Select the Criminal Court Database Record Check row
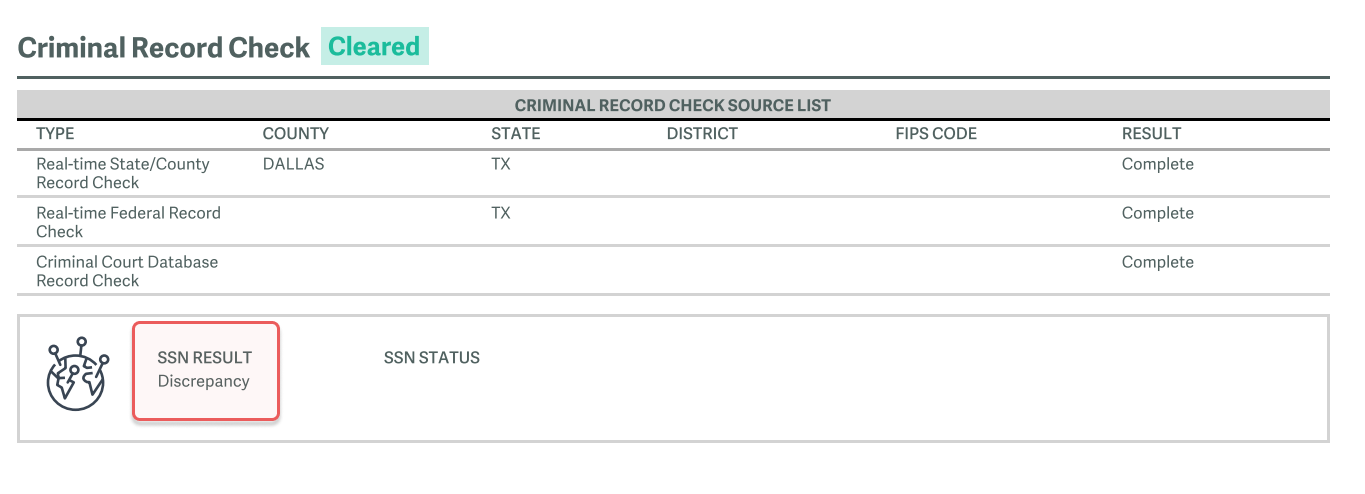Image resolution: width=1365 pixels, height=494 pixels. [673, 271]
